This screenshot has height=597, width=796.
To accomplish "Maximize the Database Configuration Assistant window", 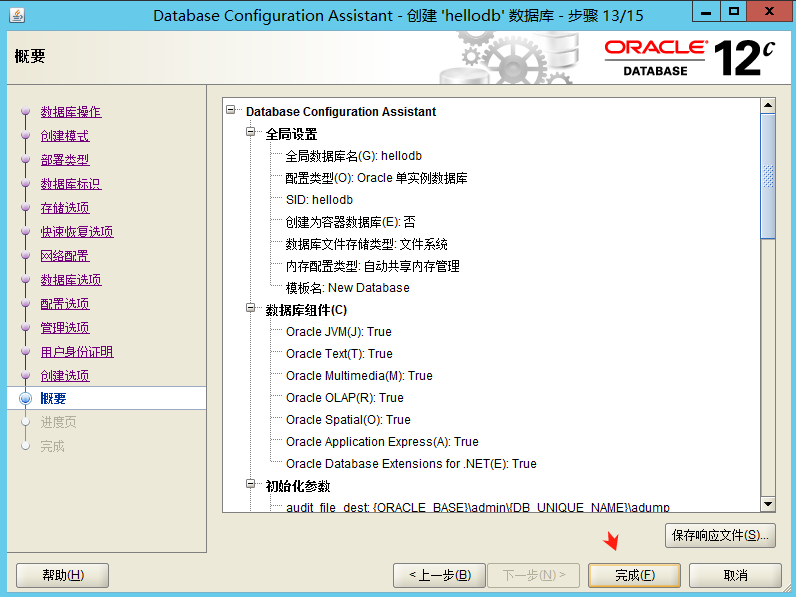I will click(x=734, y=12).
